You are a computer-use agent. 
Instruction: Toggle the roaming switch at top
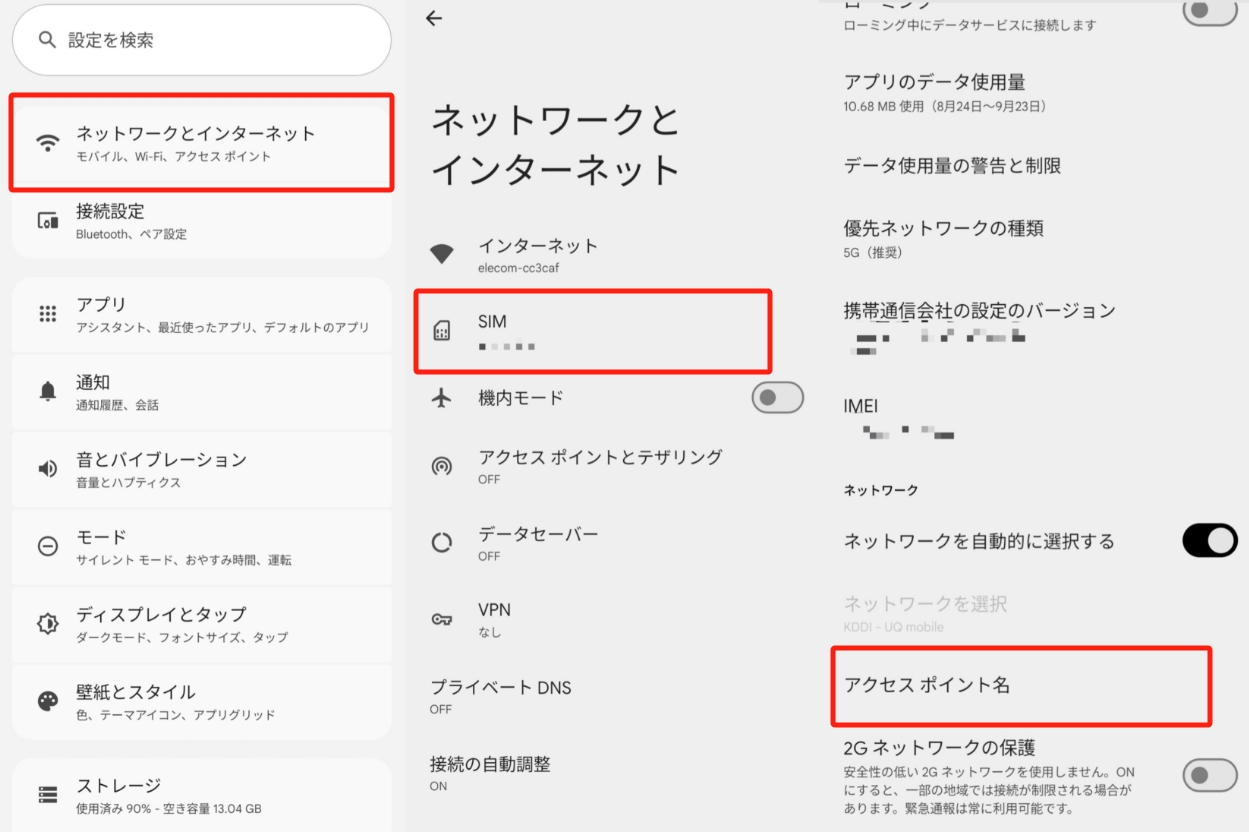coord(1210,12)
